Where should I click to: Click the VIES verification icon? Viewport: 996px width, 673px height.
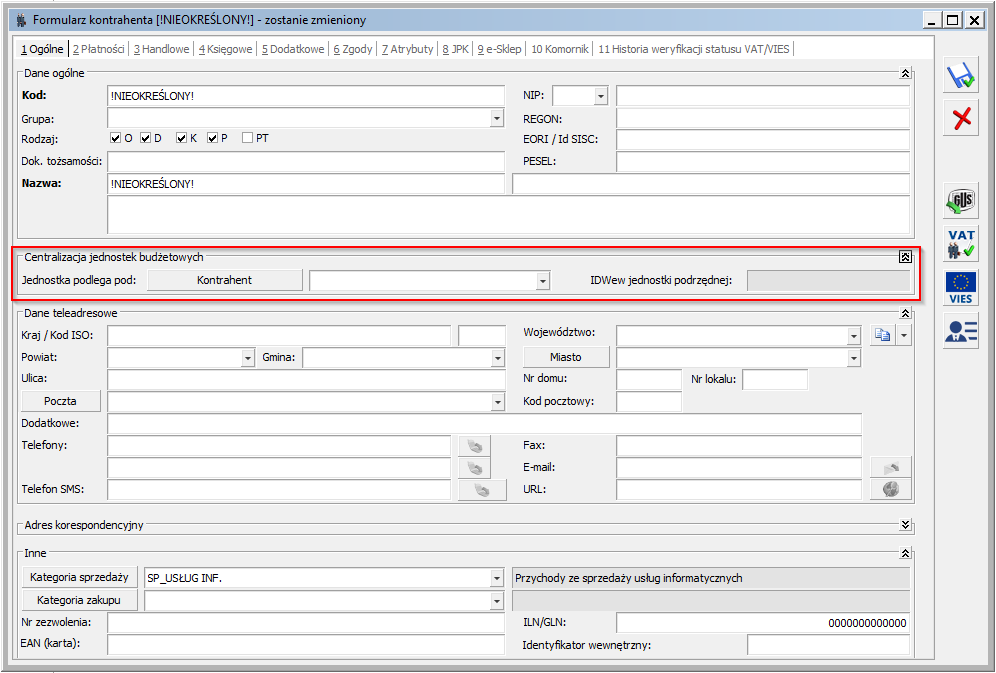point(961,287)
